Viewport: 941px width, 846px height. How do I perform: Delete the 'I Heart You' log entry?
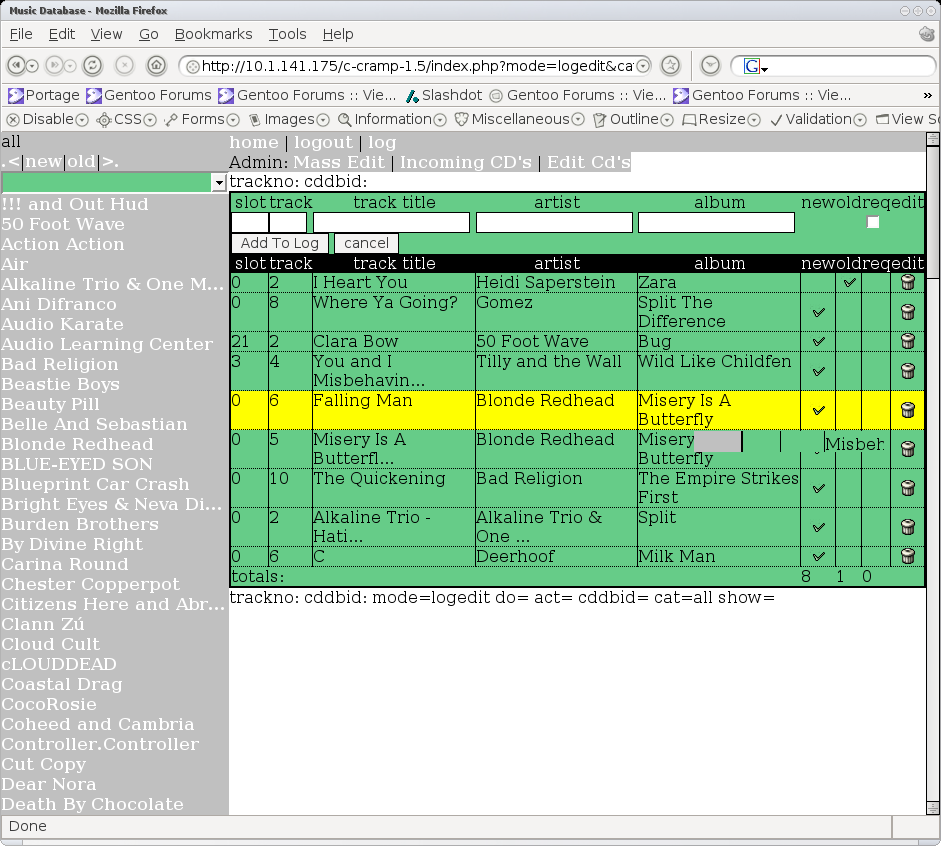(907, 283)
